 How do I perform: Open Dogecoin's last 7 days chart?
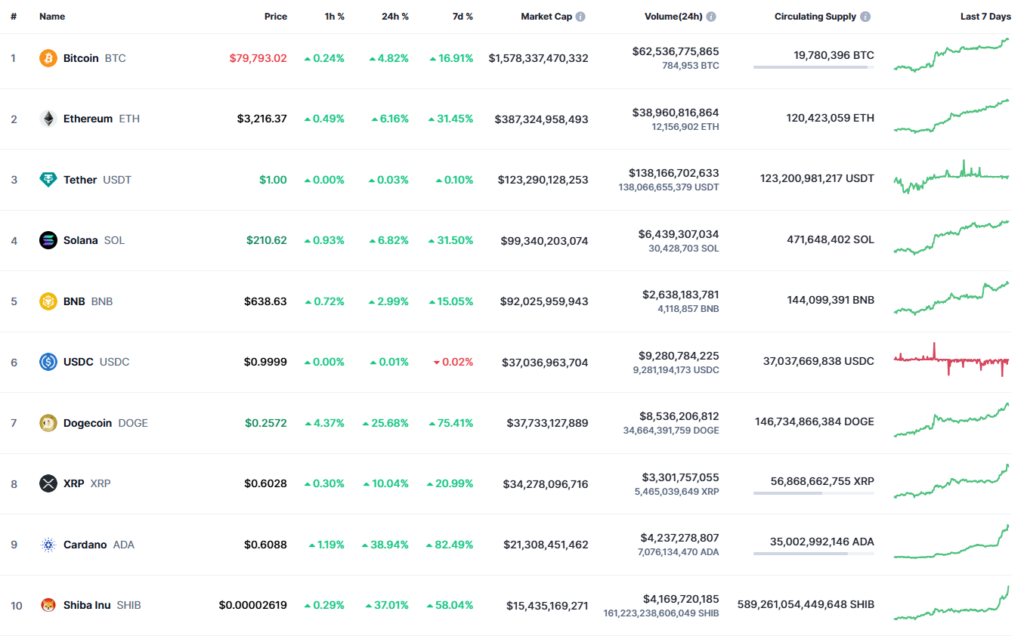point(952,420)
